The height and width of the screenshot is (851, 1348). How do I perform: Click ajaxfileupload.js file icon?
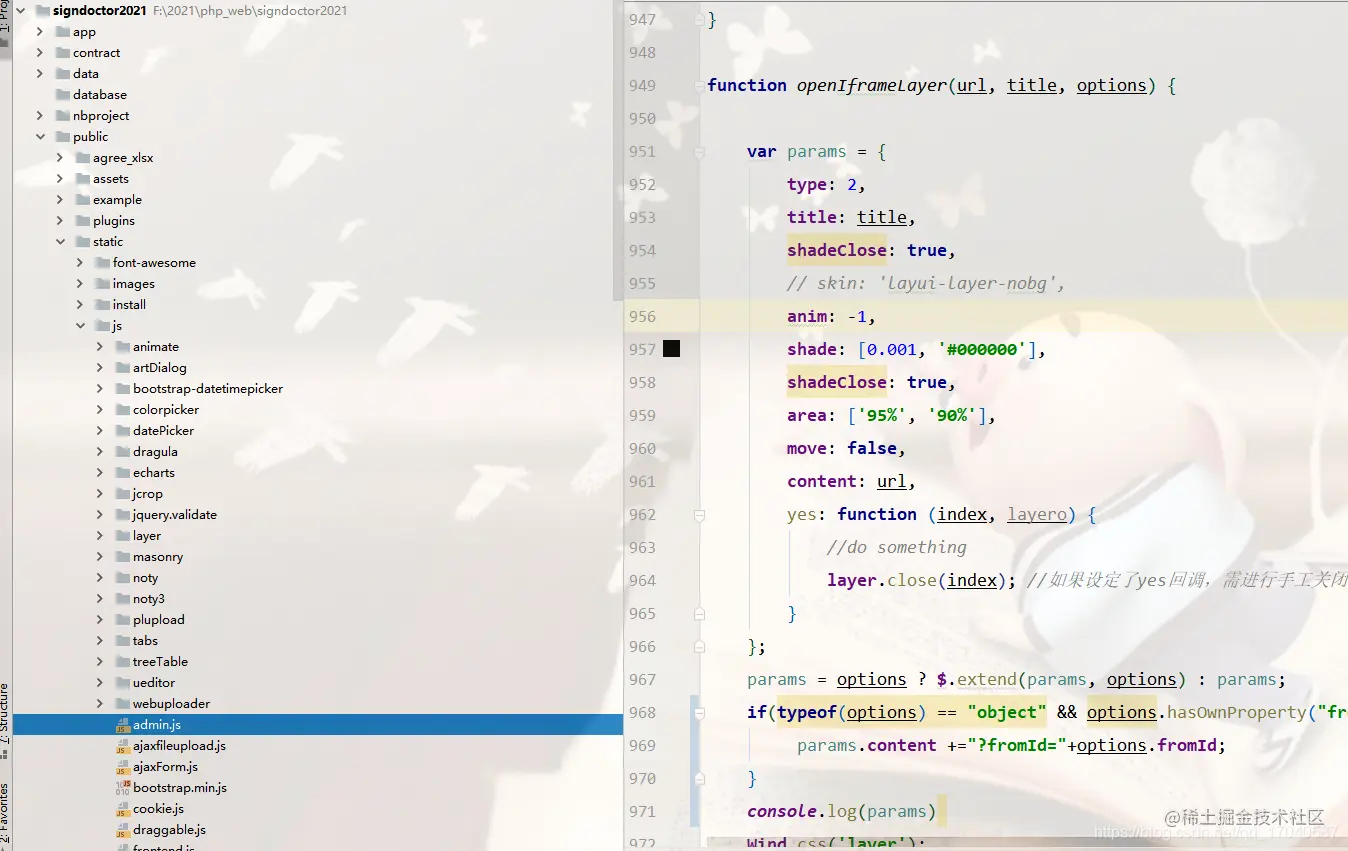click(123, 746)
